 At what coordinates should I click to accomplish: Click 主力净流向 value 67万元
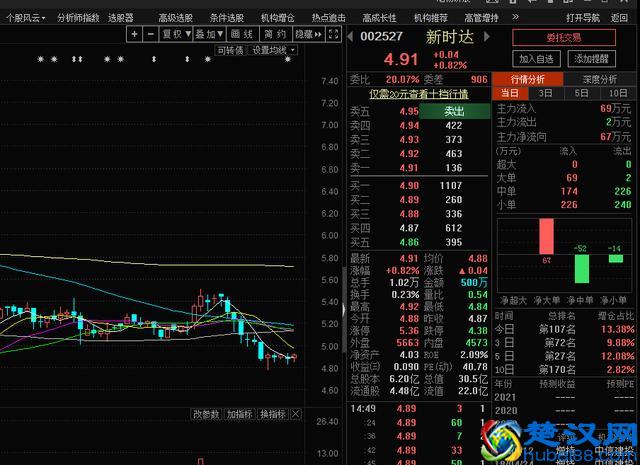point(616,137)
